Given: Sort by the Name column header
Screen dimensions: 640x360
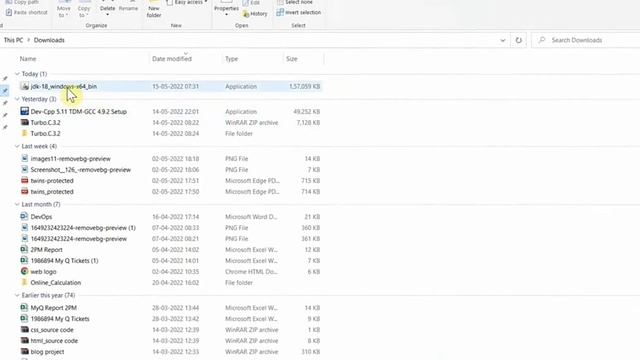Looking at the screenshot, I should [28, 59].
